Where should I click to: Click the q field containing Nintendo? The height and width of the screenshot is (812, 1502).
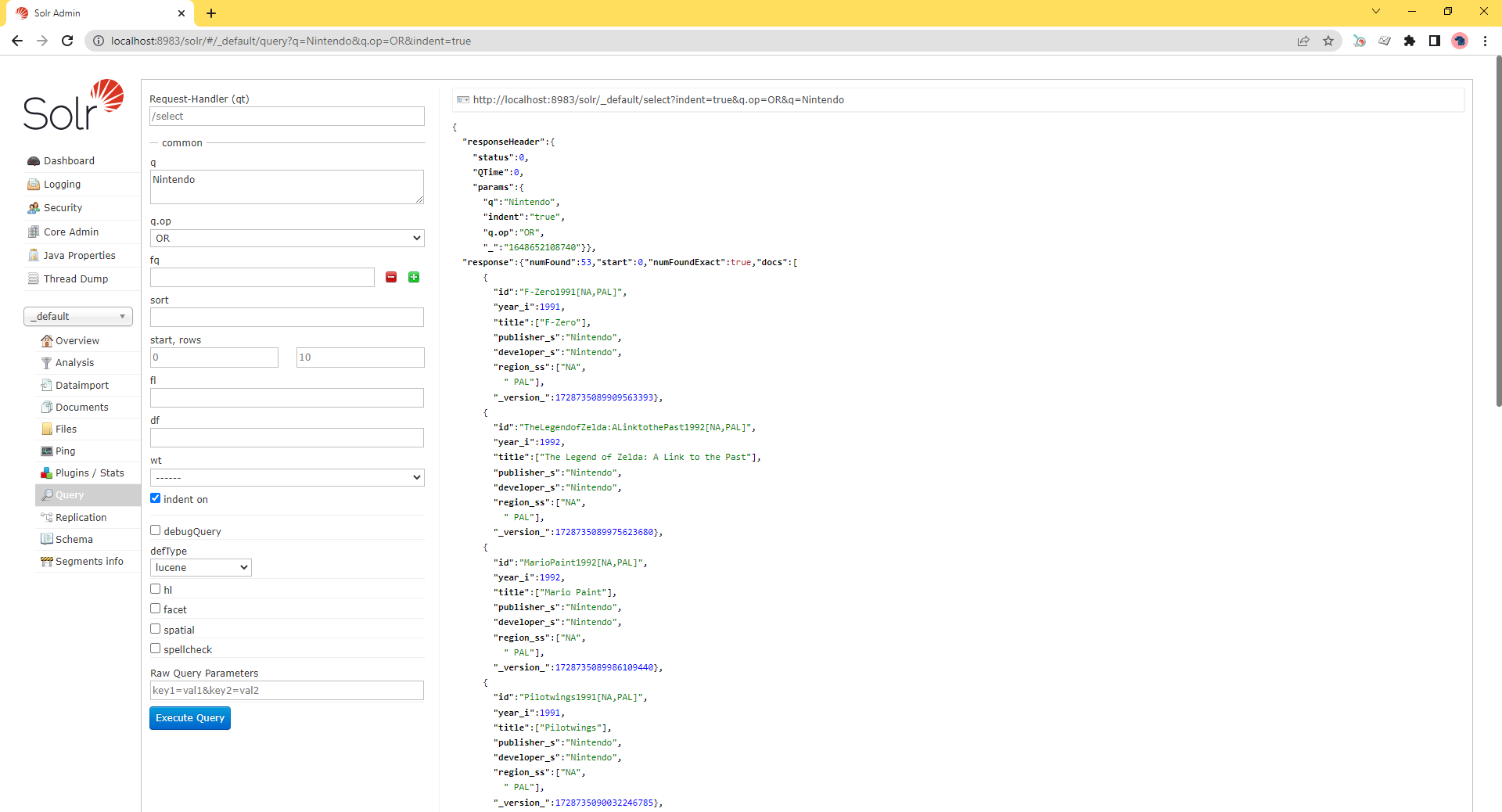point(287,187)
